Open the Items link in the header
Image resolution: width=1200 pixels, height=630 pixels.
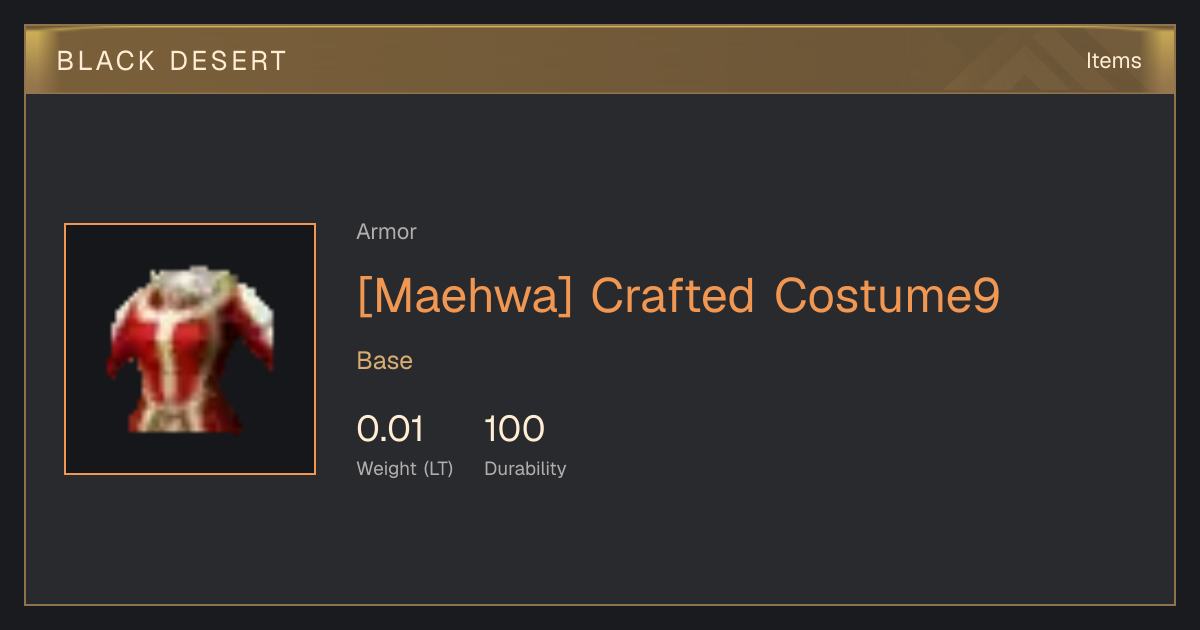[x=1113, y=61]
